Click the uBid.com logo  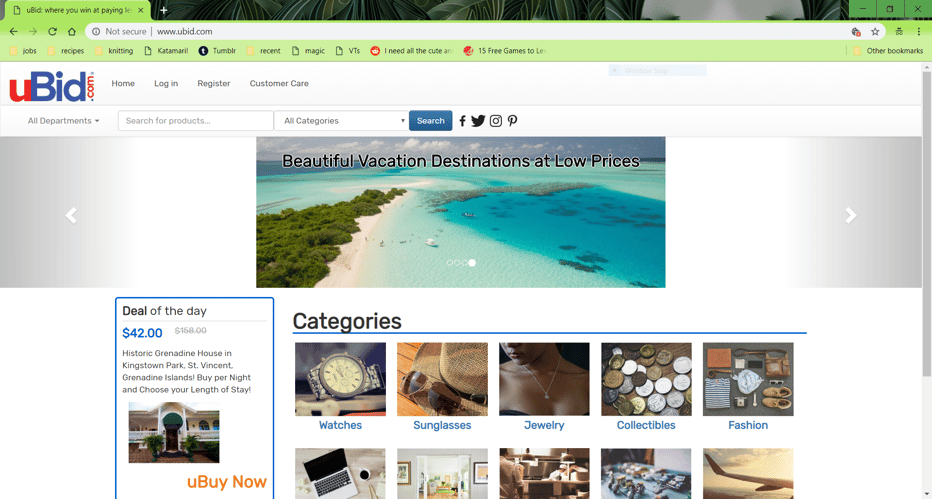52,87
